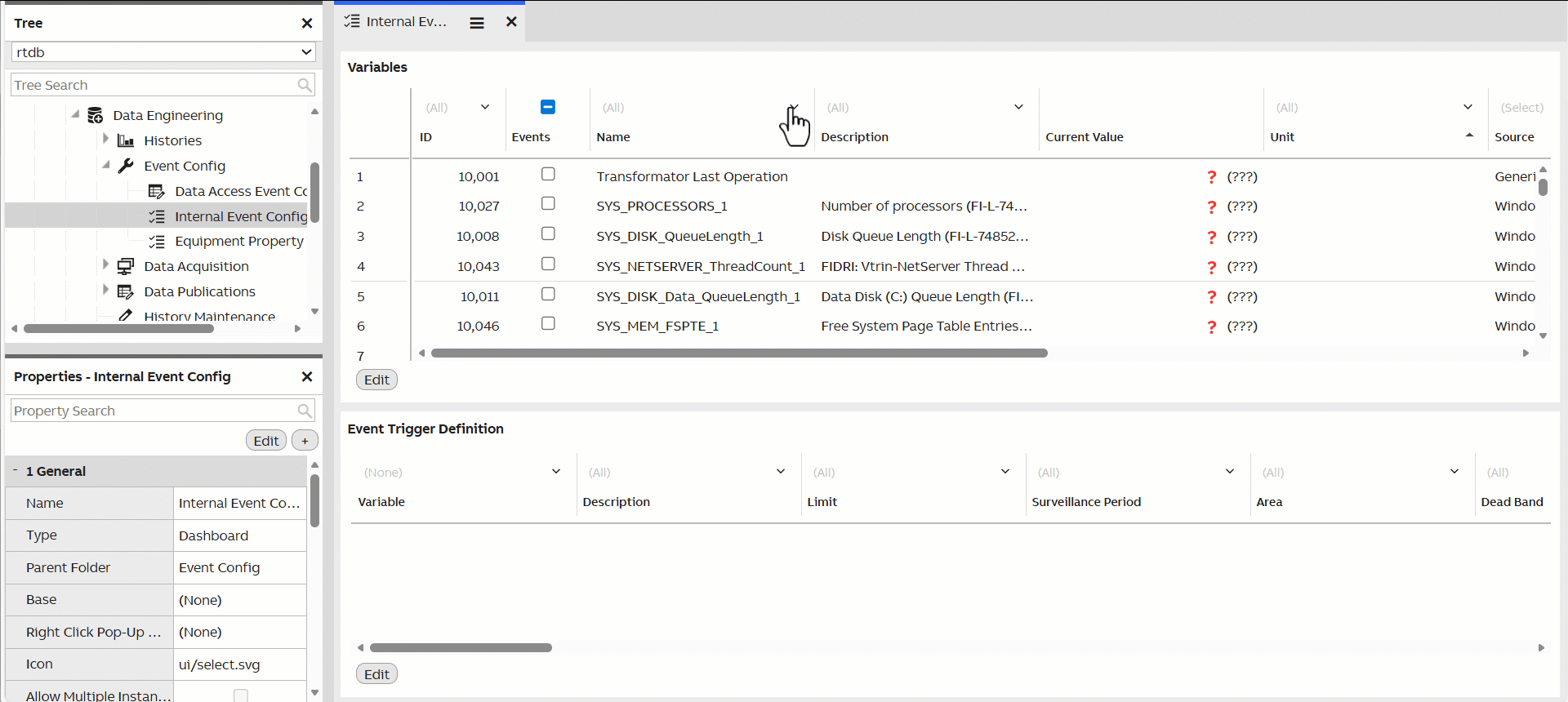Click Edit button under Variables table
1568x702 pixels.
pyautogui.click(x=376, y=380)
